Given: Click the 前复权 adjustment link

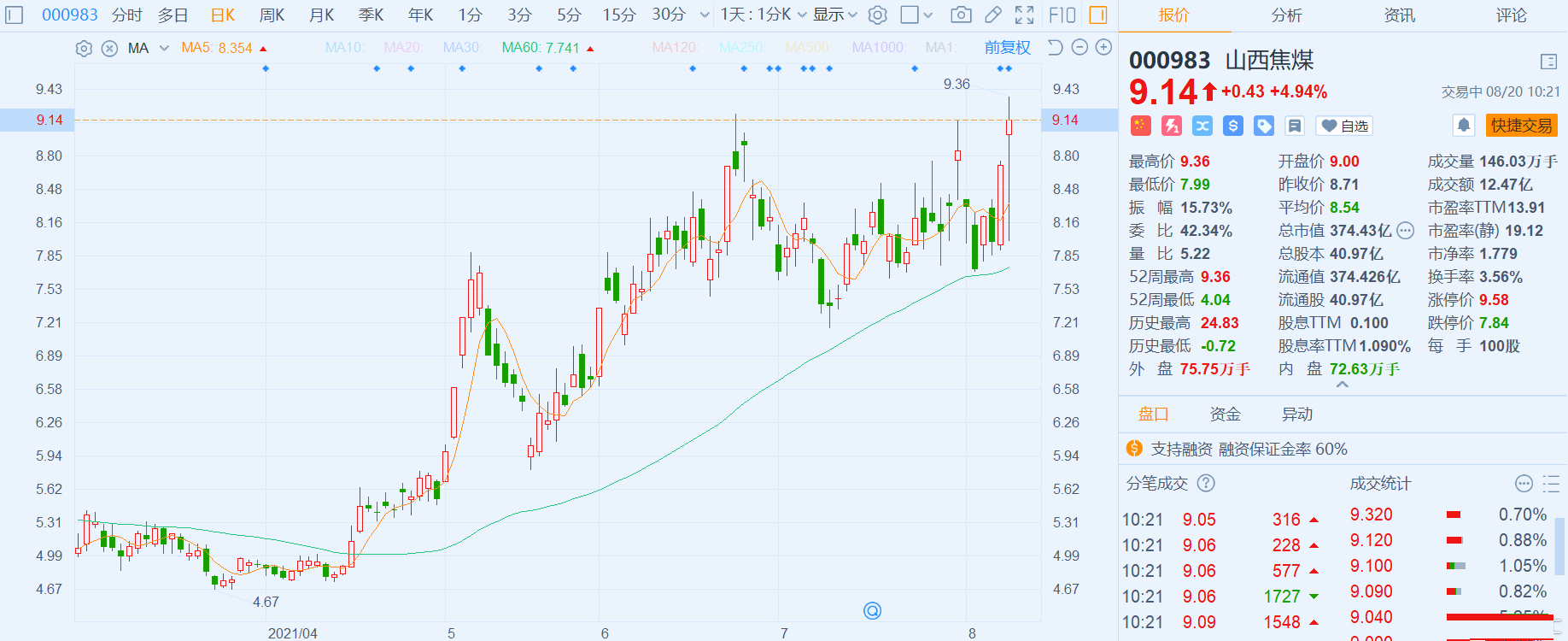Looking at the screenshot, I should click(x=1007, y=48).
